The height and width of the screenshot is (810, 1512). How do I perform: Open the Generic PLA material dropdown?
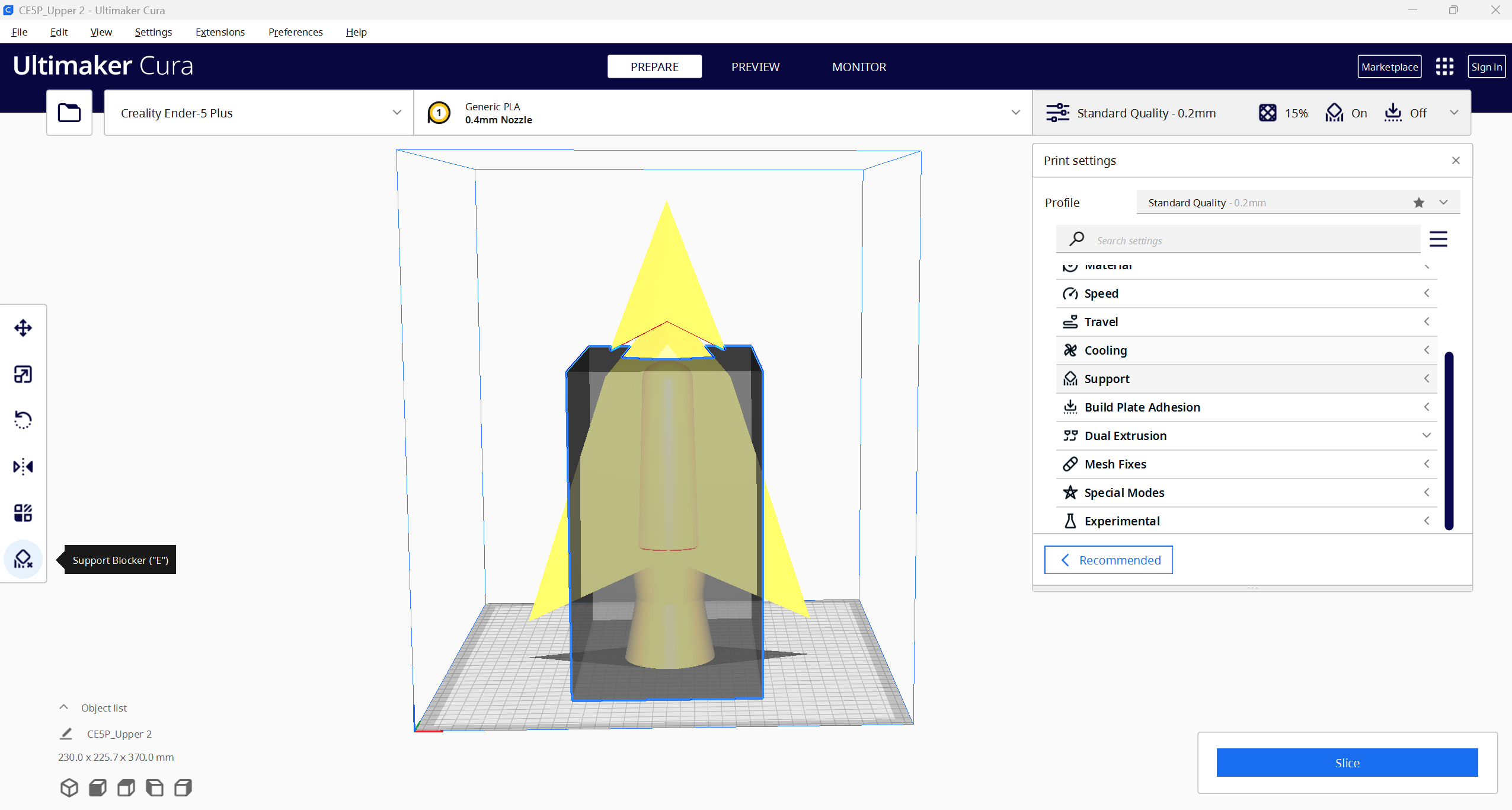(723, 113)
